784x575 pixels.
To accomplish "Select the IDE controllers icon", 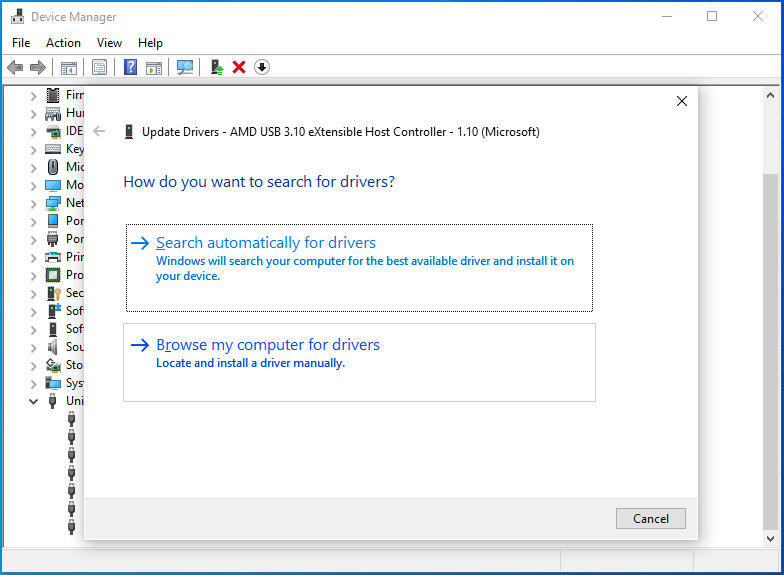I will pyautogui.click(x=53, y=132).
